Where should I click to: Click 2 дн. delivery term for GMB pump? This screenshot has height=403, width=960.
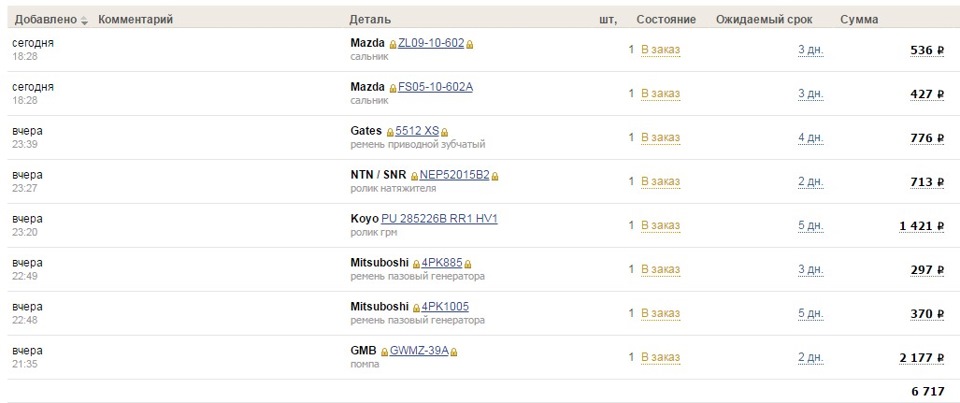pyautogui.click(x=810, y=357)
